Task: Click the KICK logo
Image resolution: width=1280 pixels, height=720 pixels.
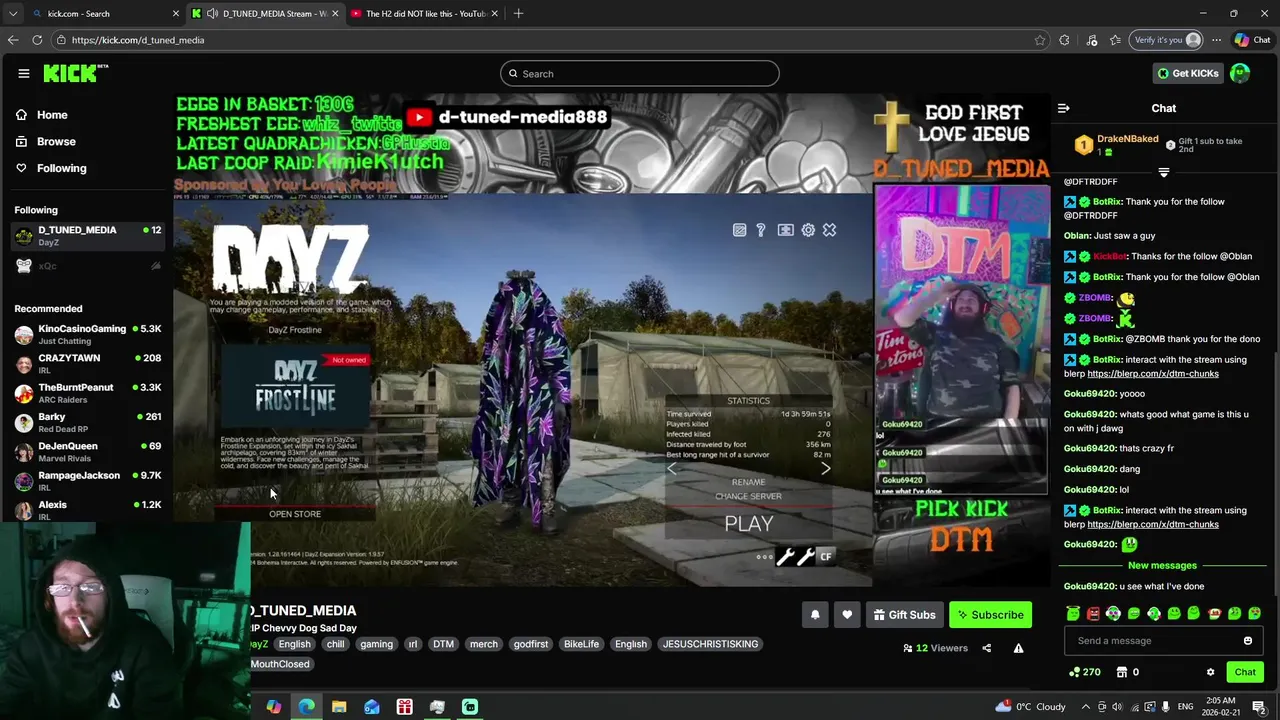Action: 76,73
